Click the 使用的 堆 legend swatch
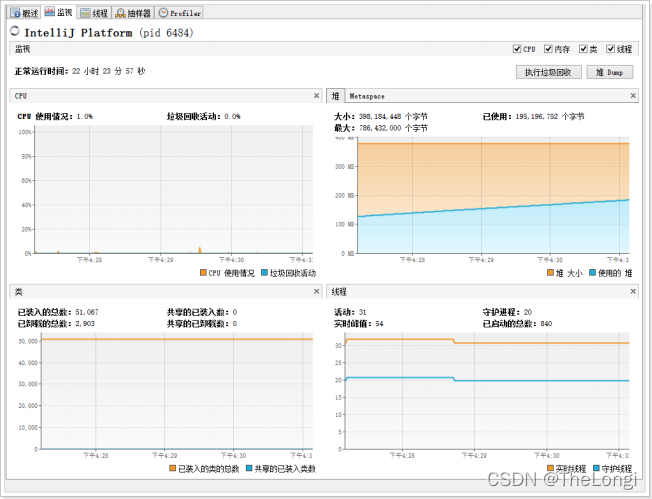 pyautogui.click(x=593, y=272)
